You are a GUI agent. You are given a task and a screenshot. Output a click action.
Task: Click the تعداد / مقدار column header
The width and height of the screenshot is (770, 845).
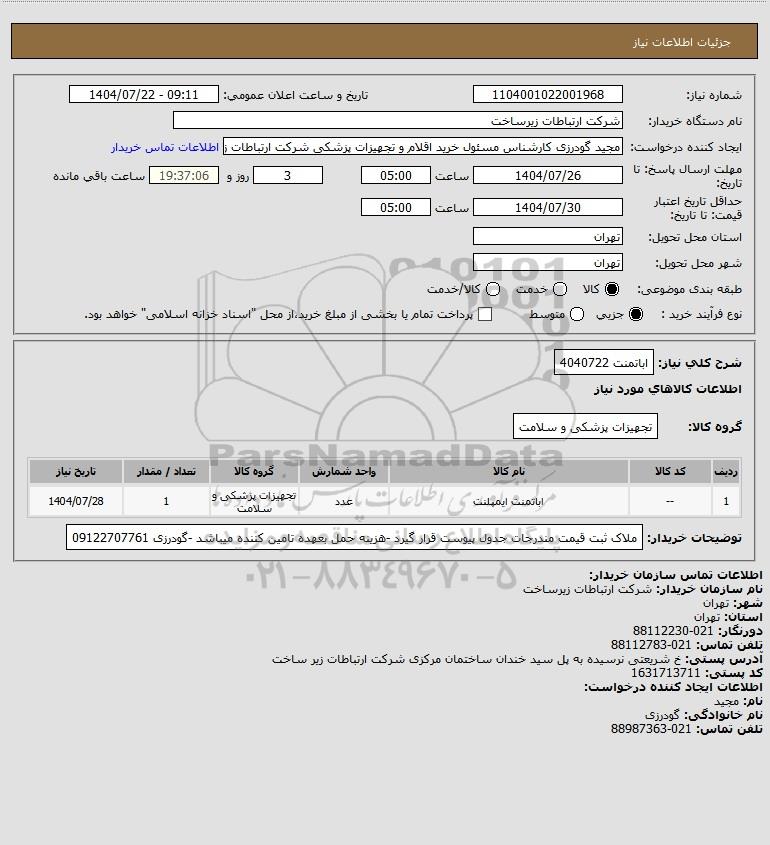[166, 472]
